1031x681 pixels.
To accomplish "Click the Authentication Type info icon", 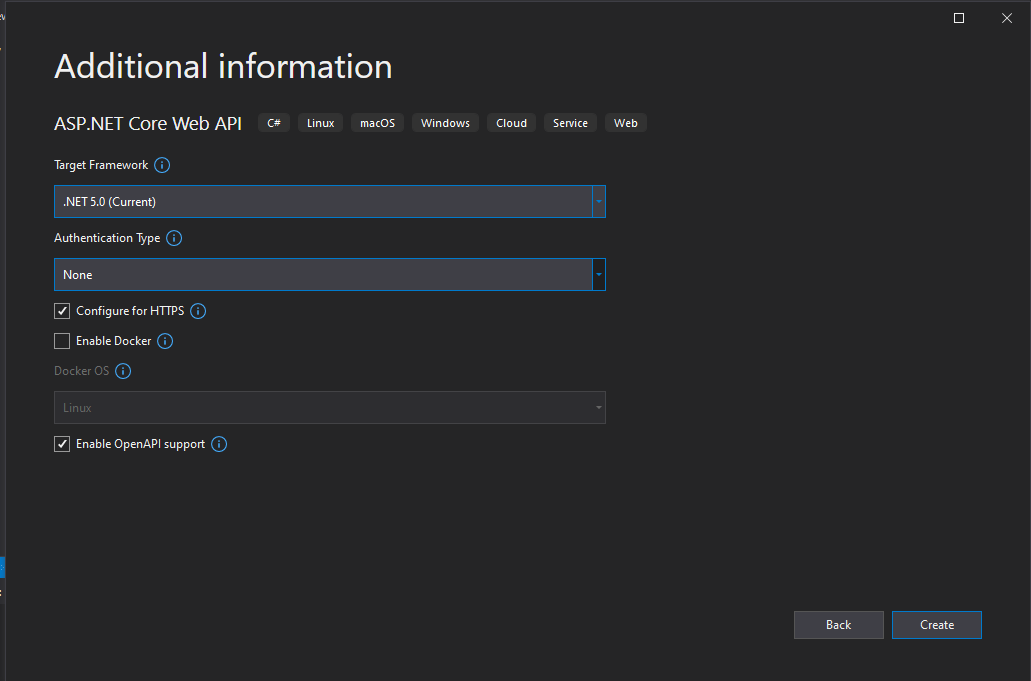I will 174,238.
